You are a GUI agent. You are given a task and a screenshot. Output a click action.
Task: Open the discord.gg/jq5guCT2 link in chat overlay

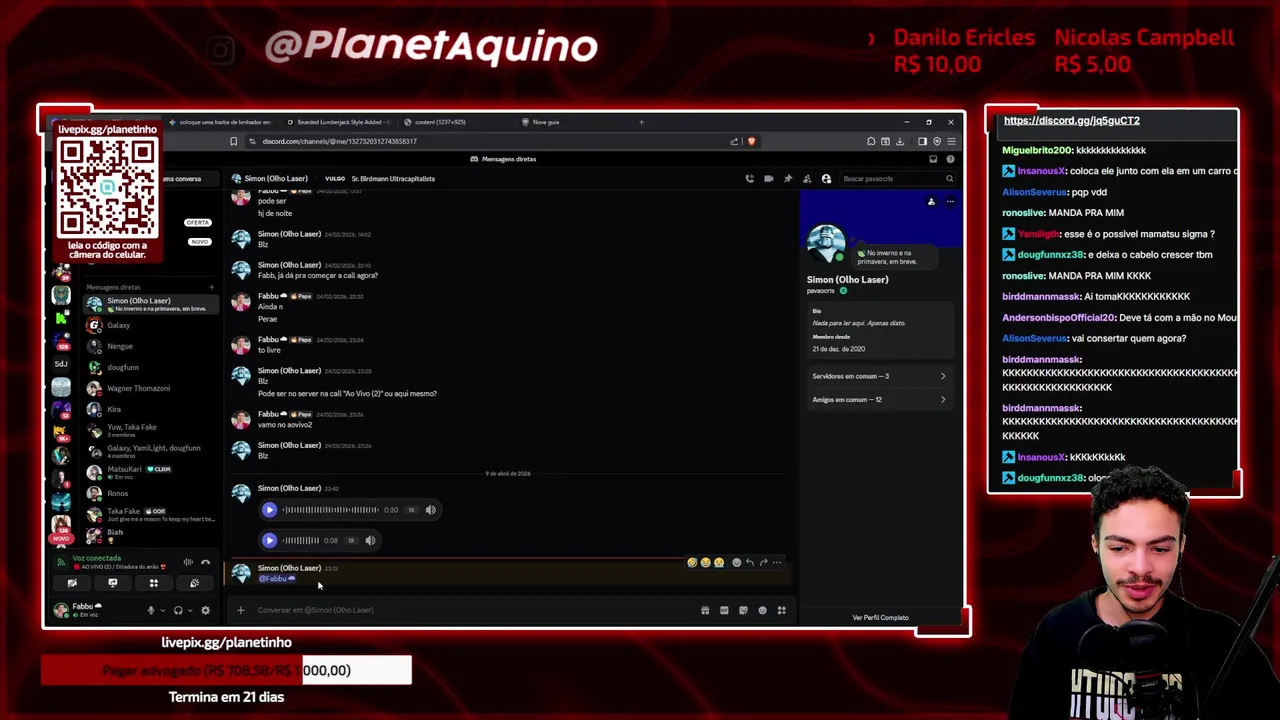click(x=1072, y=121)
